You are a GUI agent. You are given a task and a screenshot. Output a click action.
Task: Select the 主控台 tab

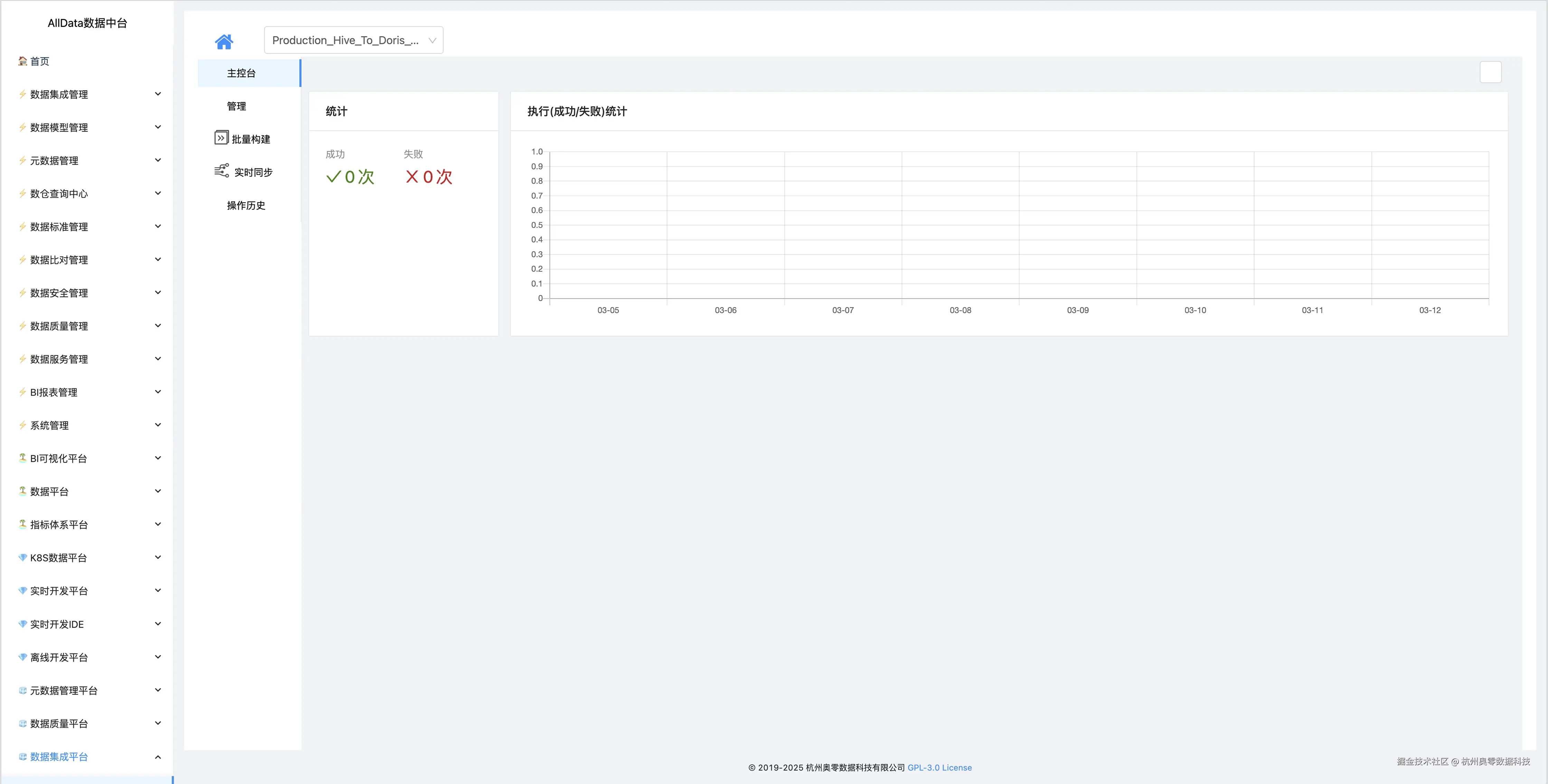tap(242, 73)
